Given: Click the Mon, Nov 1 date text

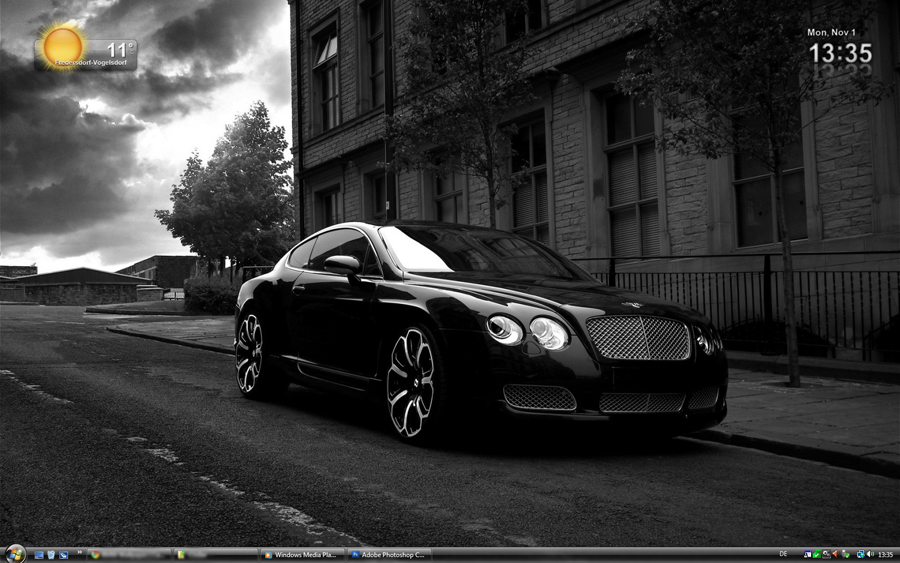Looking at the screenshot, I should [831, 33].
